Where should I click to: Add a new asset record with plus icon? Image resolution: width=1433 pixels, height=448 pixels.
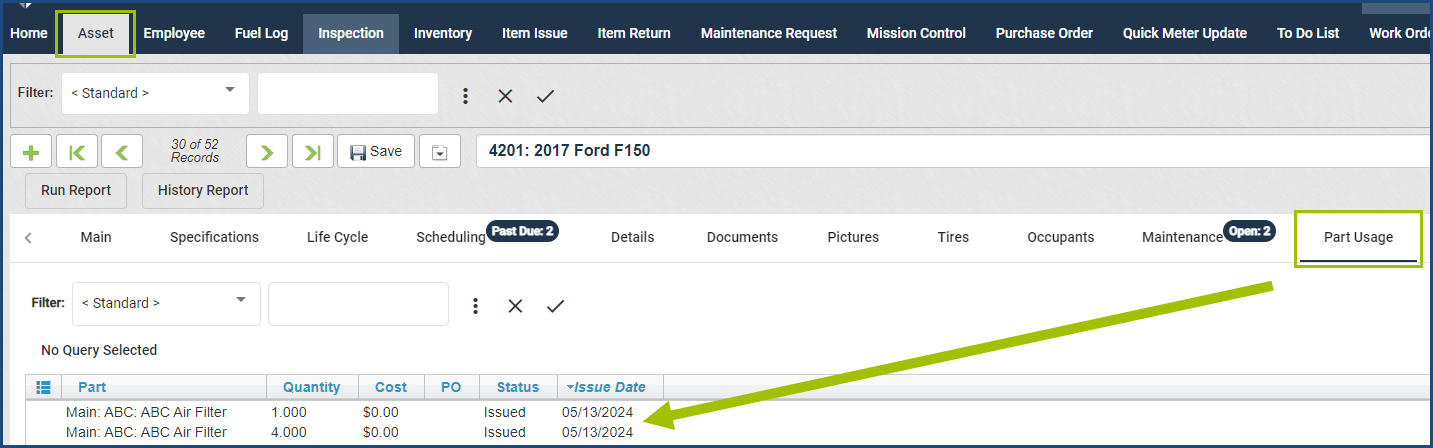[31, 152]
